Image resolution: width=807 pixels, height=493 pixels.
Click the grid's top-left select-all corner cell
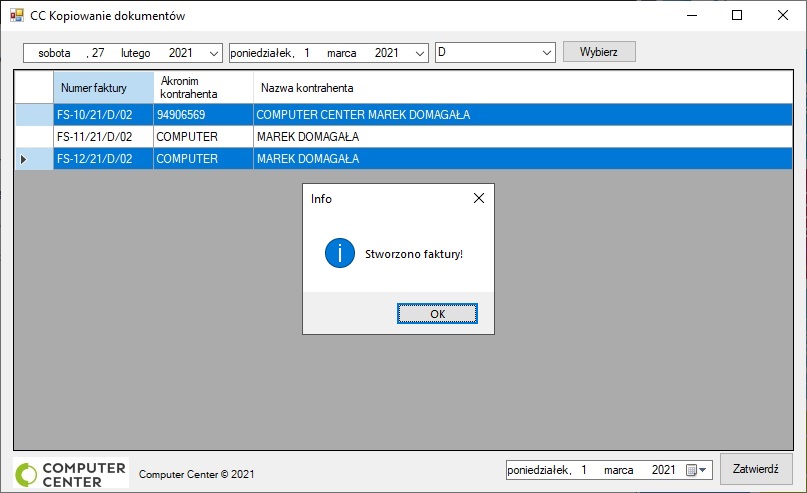point(34,87)
